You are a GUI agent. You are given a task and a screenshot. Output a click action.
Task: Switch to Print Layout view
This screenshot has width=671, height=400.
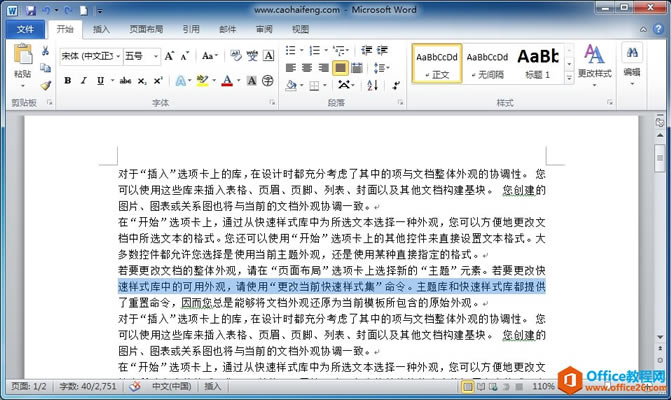[468, 387]
